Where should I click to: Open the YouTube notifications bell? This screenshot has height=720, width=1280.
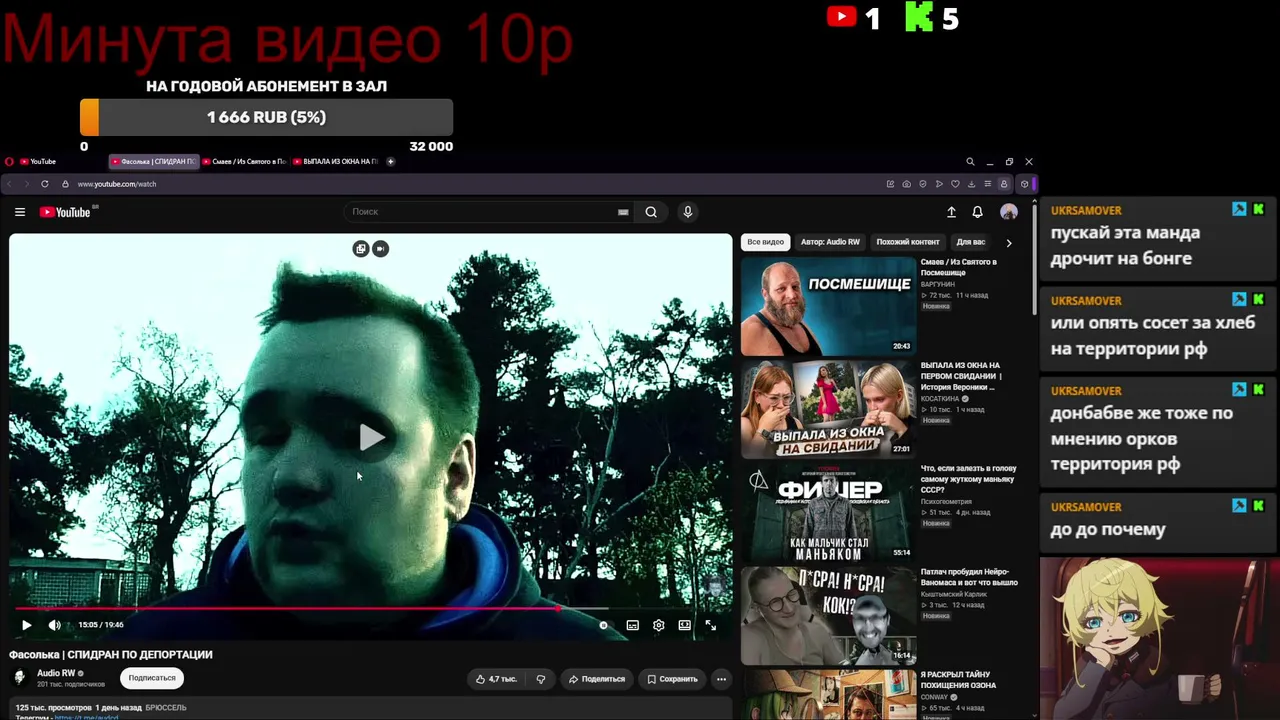click(977, 212)
